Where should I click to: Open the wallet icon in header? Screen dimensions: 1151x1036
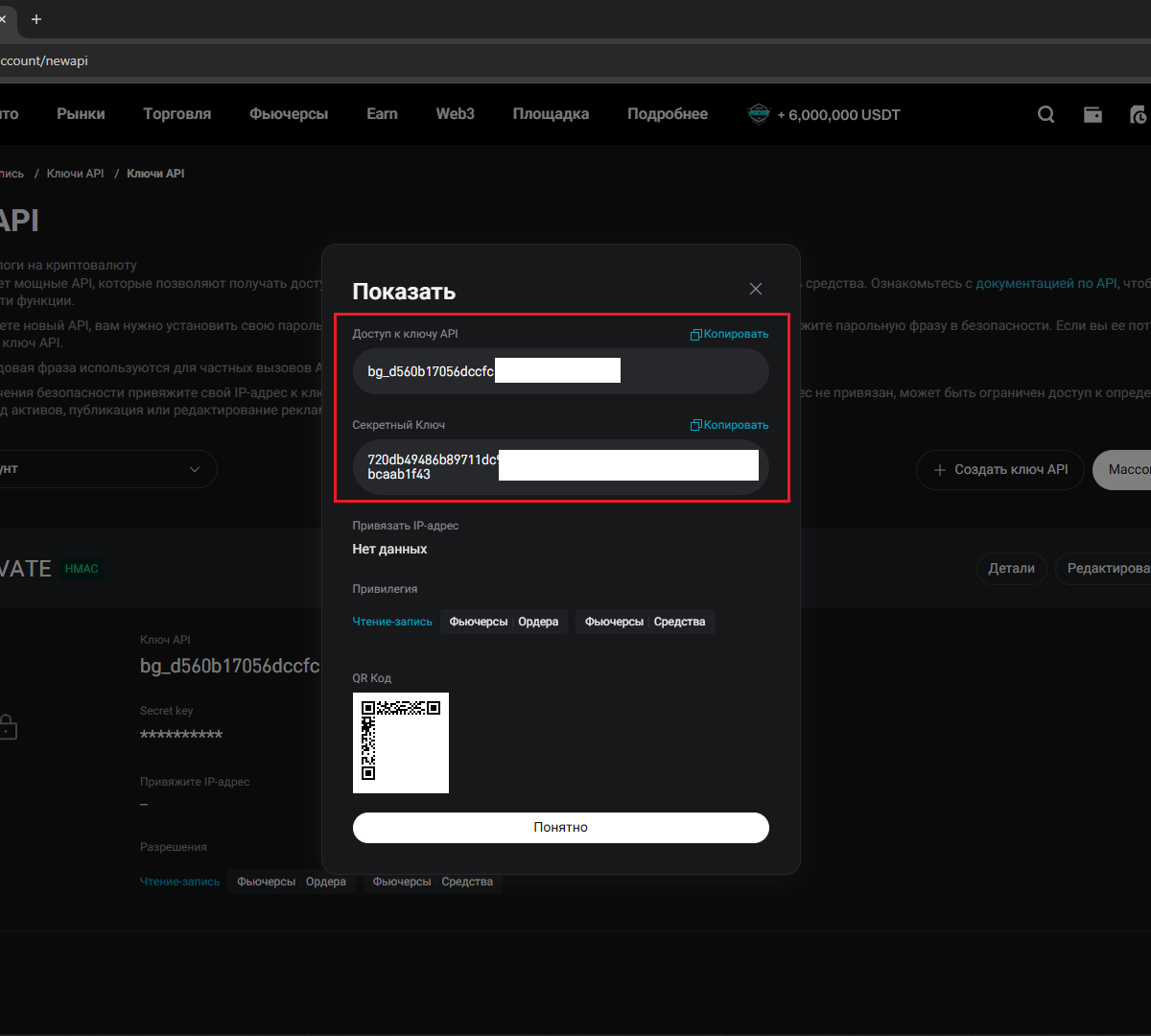click(x=1092, y=114)
